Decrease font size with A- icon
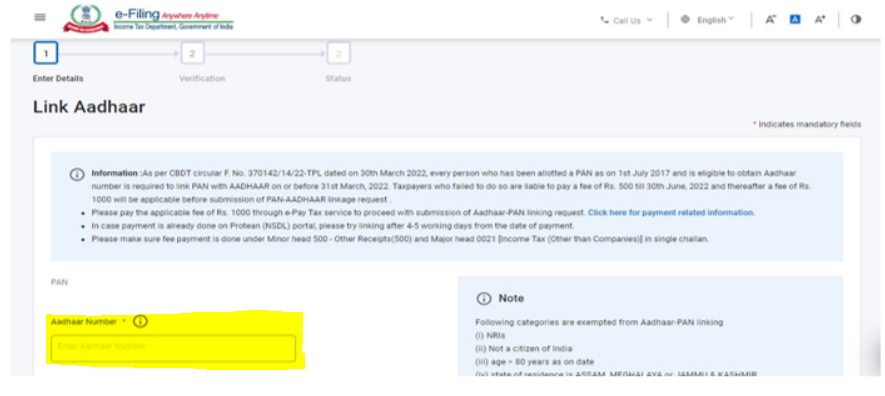Image resolution: width=885 pixels, height=396 pixels. pos(770,19)
